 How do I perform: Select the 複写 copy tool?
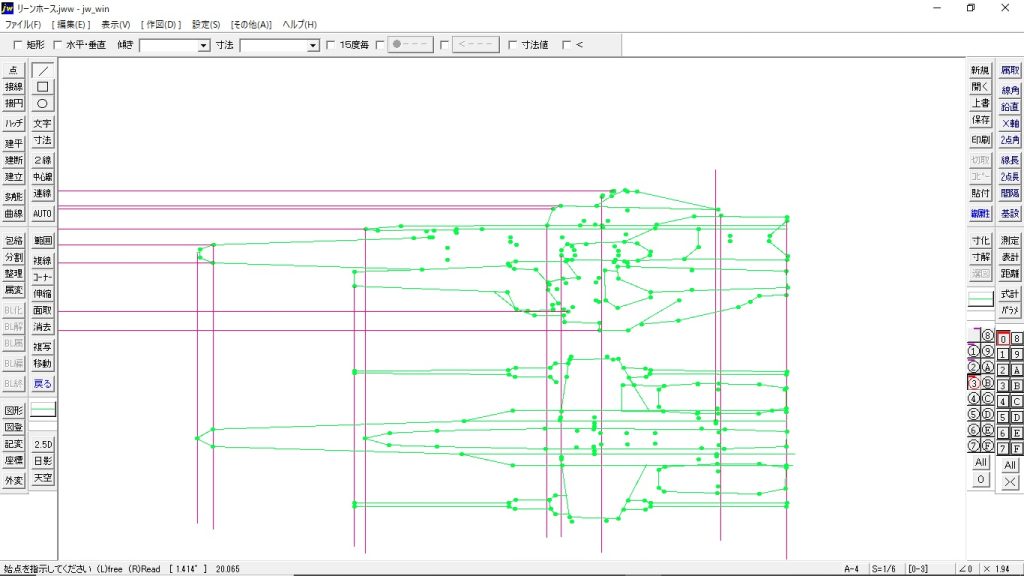(x=42, y=347)
